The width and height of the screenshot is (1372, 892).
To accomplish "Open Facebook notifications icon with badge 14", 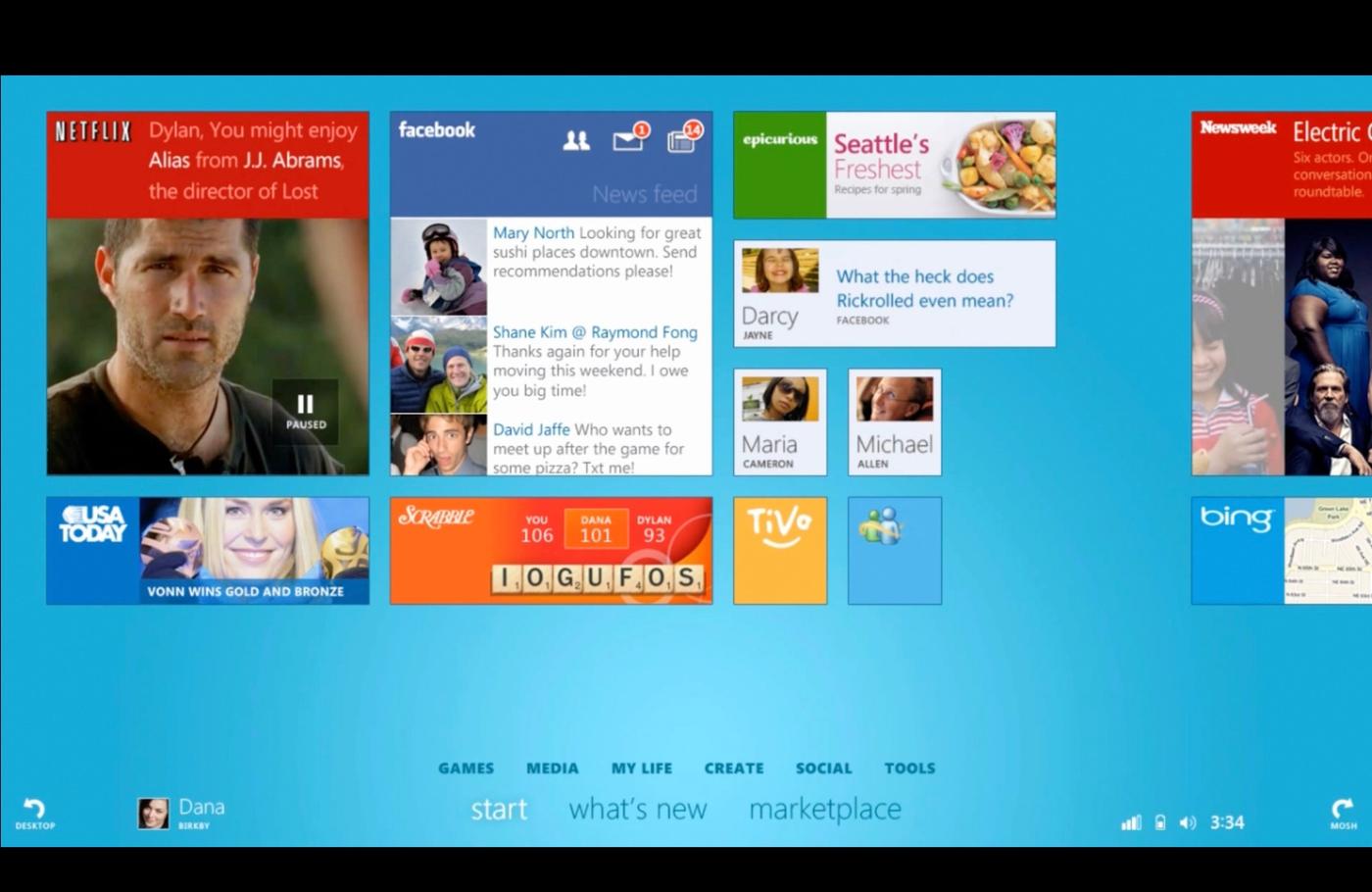I will [683, 138].
